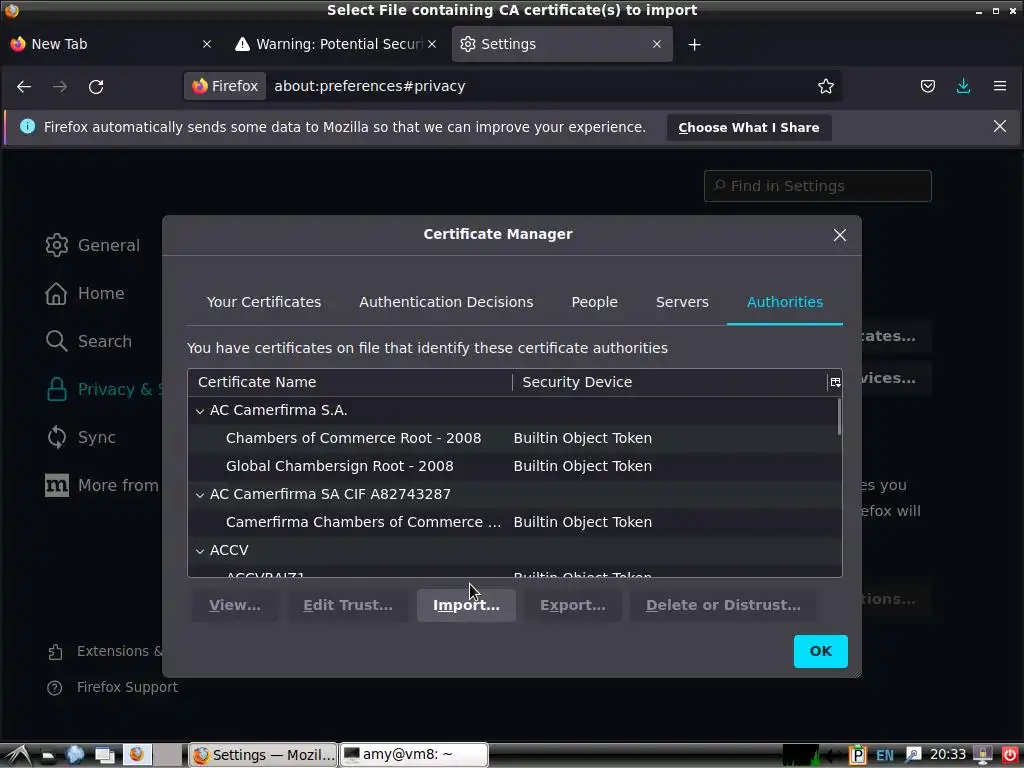Click the taskbar clock showing 20:33
The image size is (1024, 768).
coord(947,755)
